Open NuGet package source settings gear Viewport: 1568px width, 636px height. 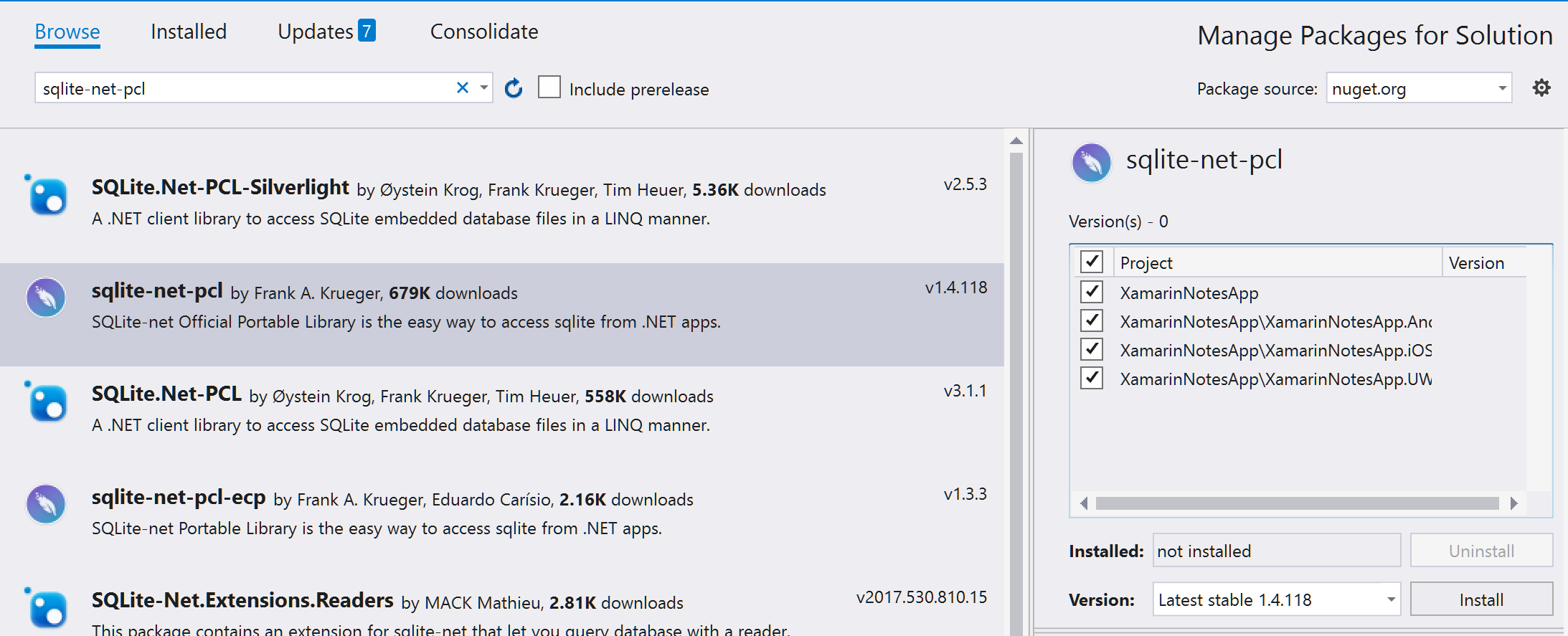[1541, 88]
